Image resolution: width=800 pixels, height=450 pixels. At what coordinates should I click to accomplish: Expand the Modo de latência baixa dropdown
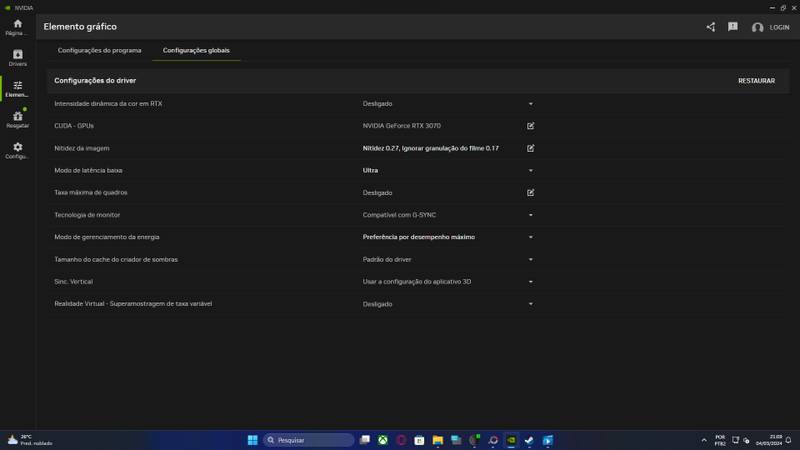point(531,170)
